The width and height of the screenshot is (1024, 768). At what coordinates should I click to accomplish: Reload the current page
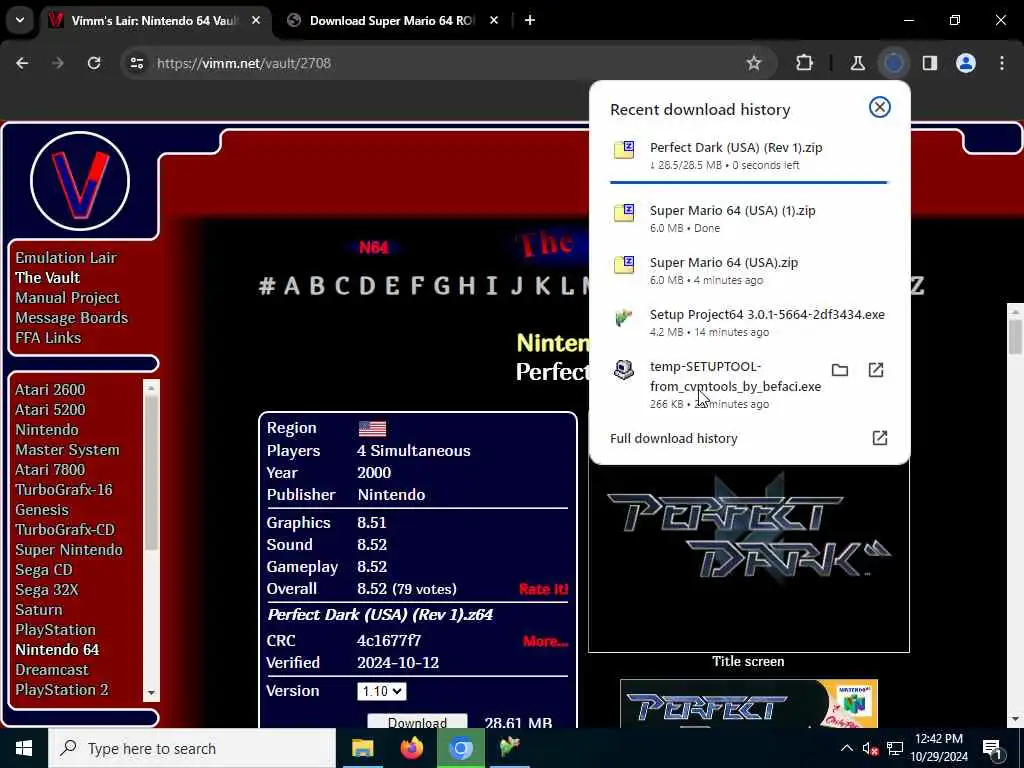coord(94,63)
